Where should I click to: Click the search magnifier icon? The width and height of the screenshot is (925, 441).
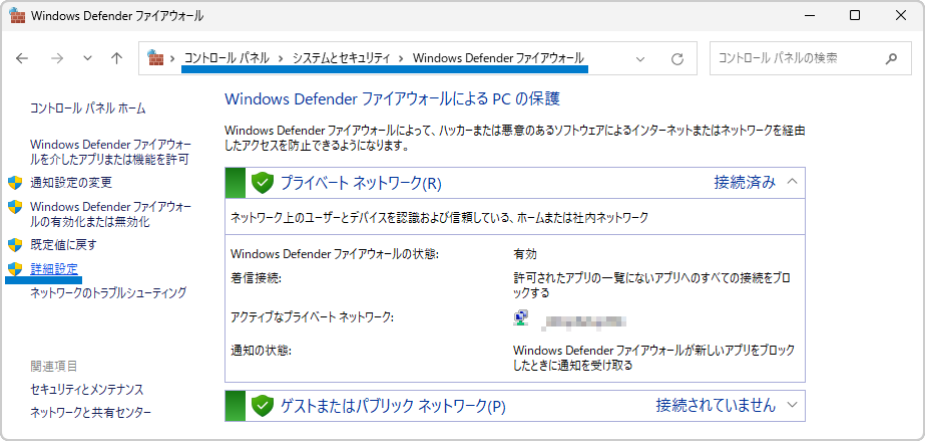(x=891, y=58)
